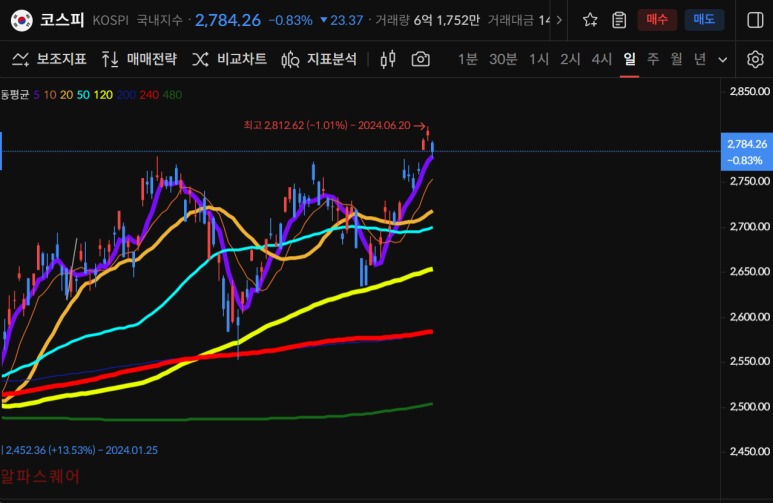Click the moving average 480 label
Screen dimensions: 773x503
tap(172, 95)
